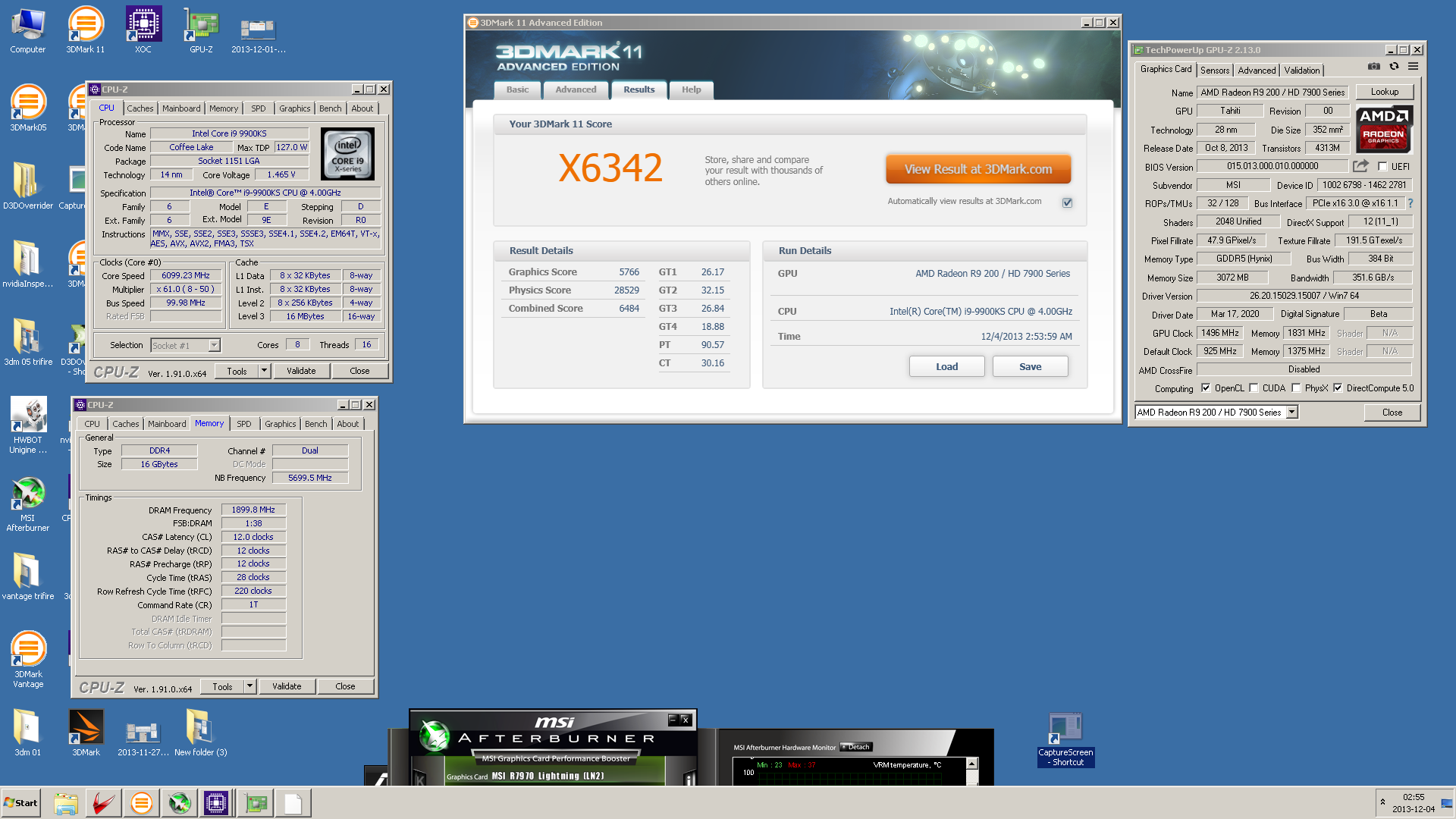Click the GPU-Z refresh icon
The height and width of the screenshot is (819, 1456).
coord(1394,67)
